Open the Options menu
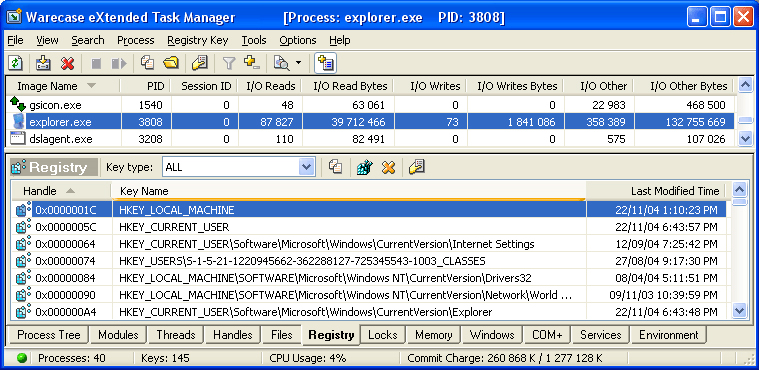The image size is (759, 370). (298, 40)
